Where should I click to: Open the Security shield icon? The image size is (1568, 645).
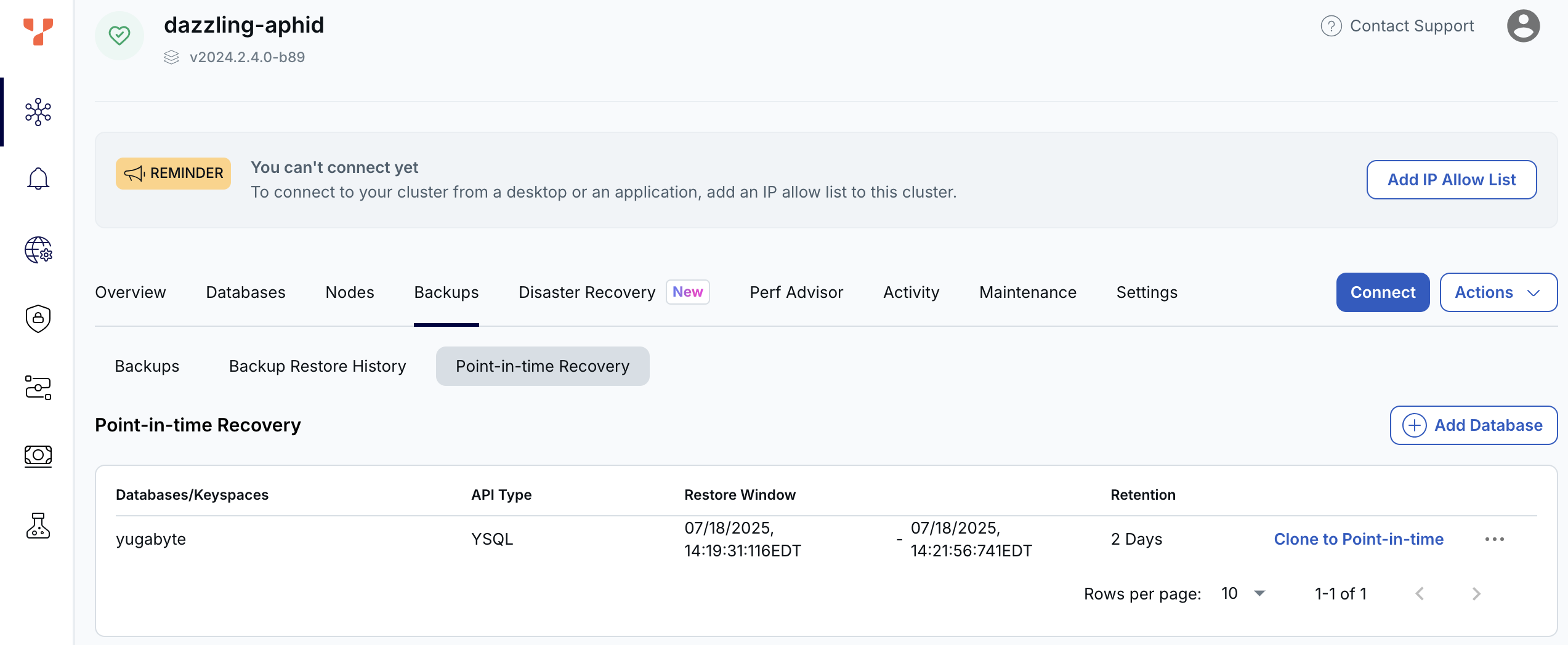(x=38, y=318)
